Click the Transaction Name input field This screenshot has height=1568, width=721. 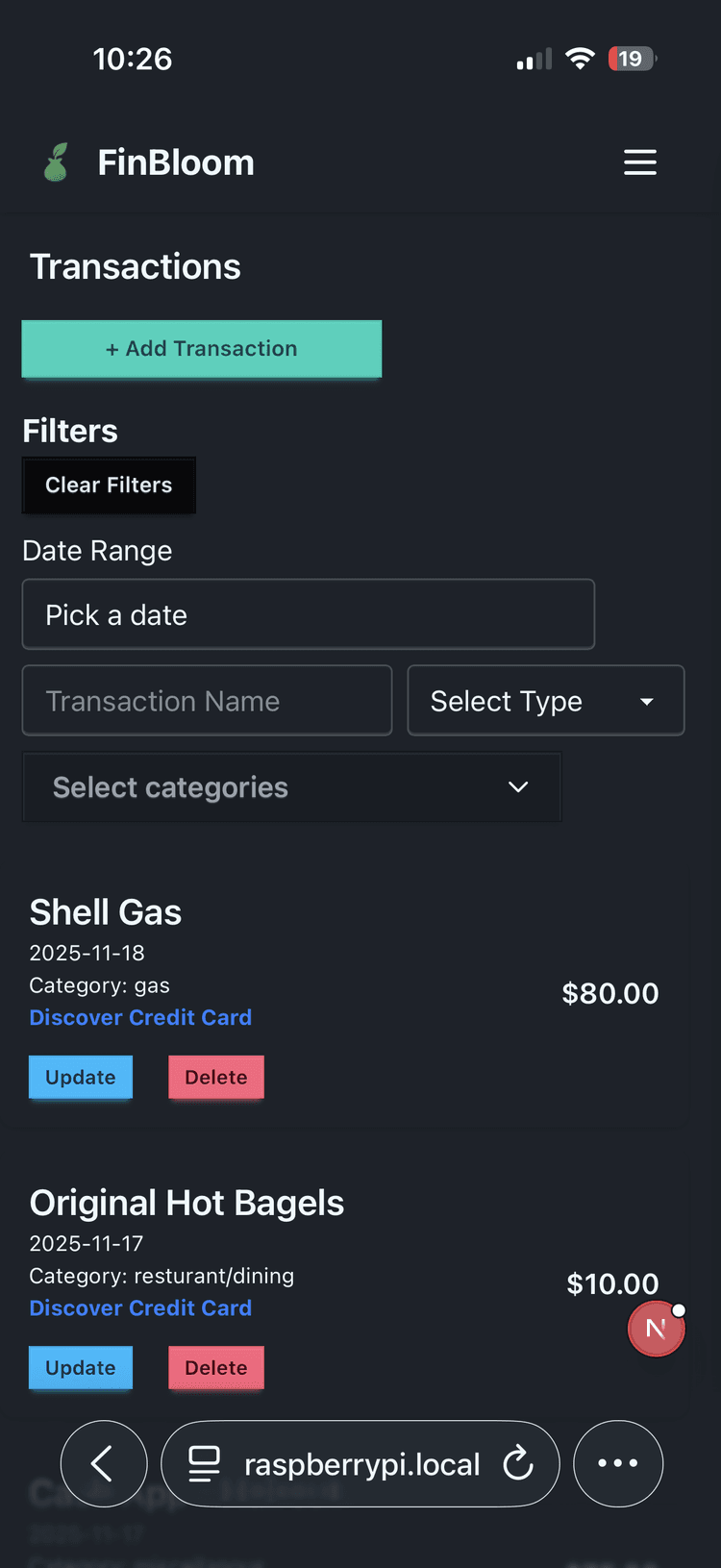(206, 701)
